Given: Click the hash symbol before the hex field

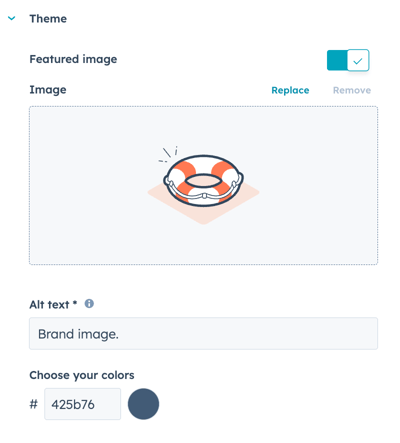Looking at the screenshot, I should click(x=34, y=404).
